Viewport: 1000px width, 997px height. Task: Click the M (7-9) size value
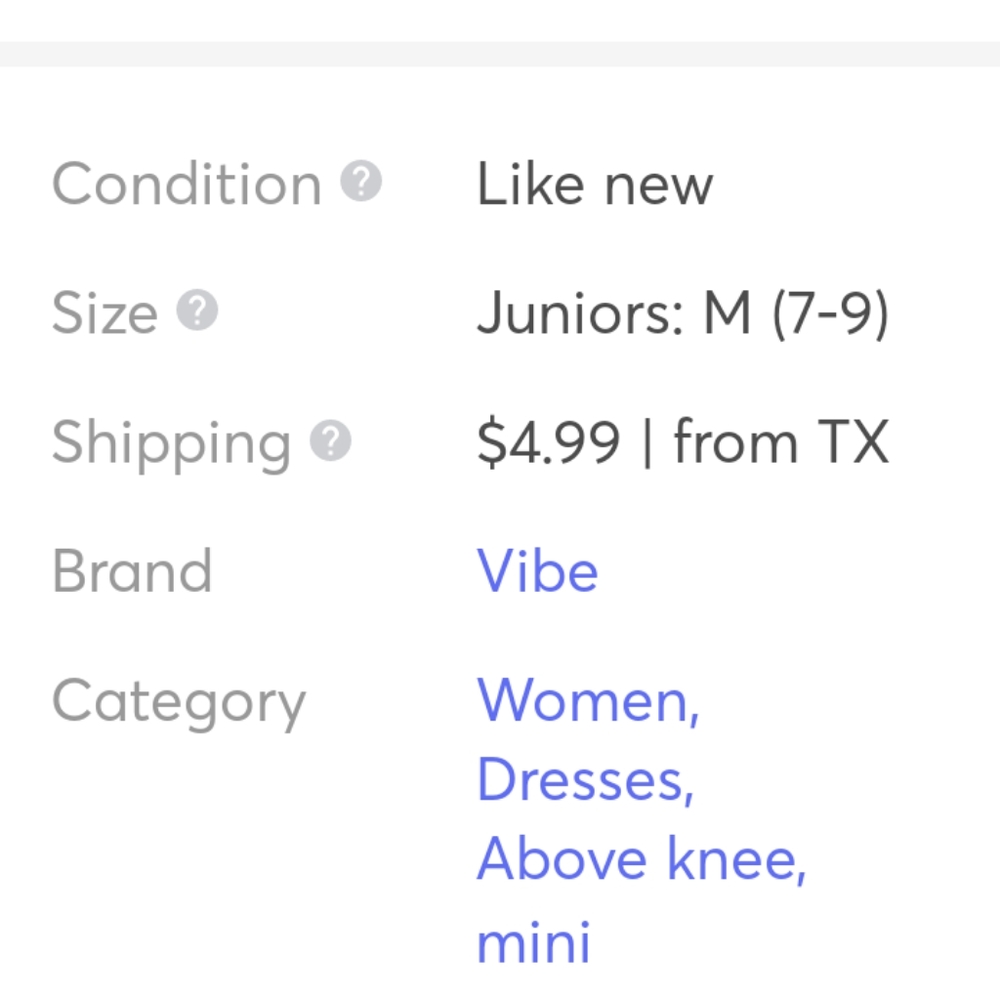coord(796,314)
